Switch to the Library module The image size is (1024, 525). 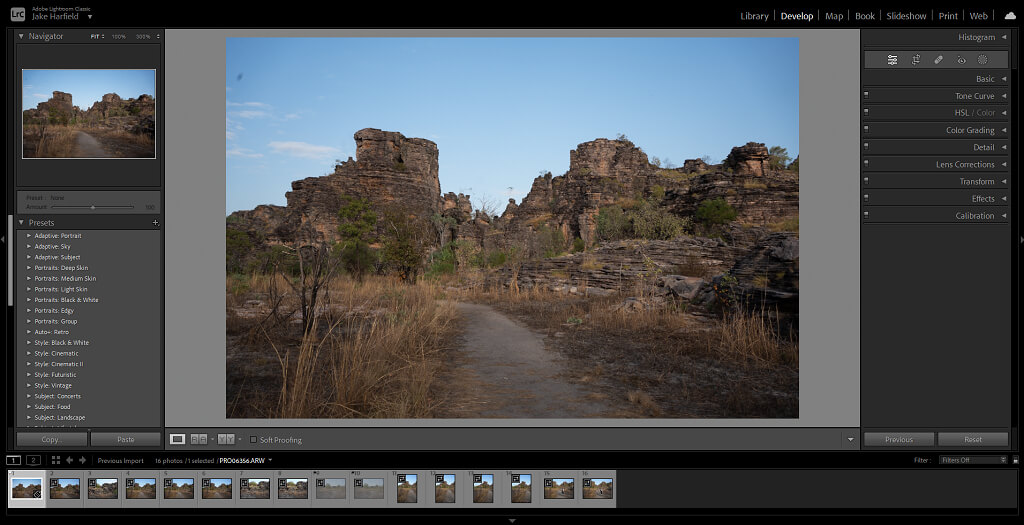click(754, 16)
